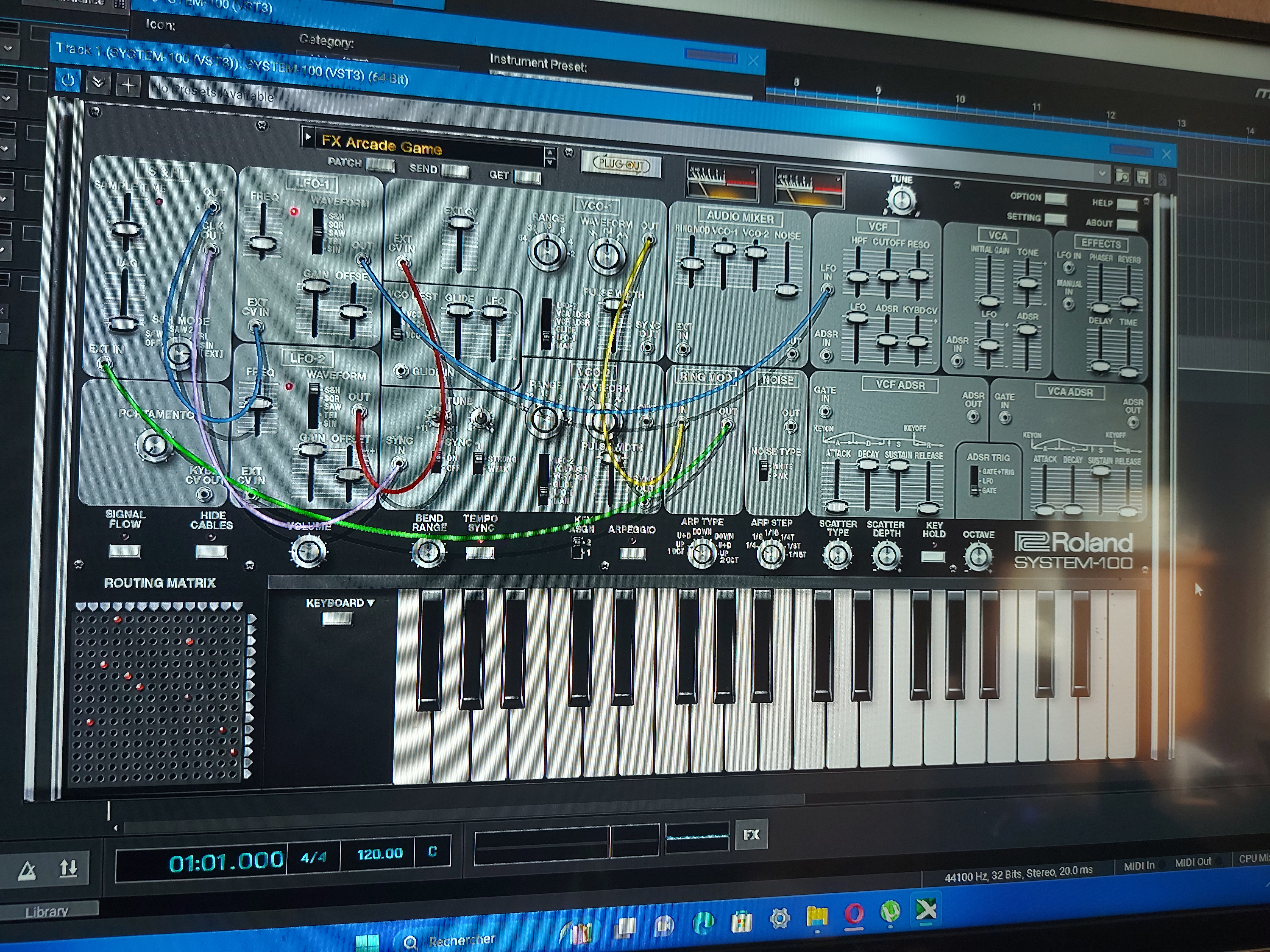Viewport: 1270px width, 952px height.
Task: Click the SETTING button
Action: 1055,219
